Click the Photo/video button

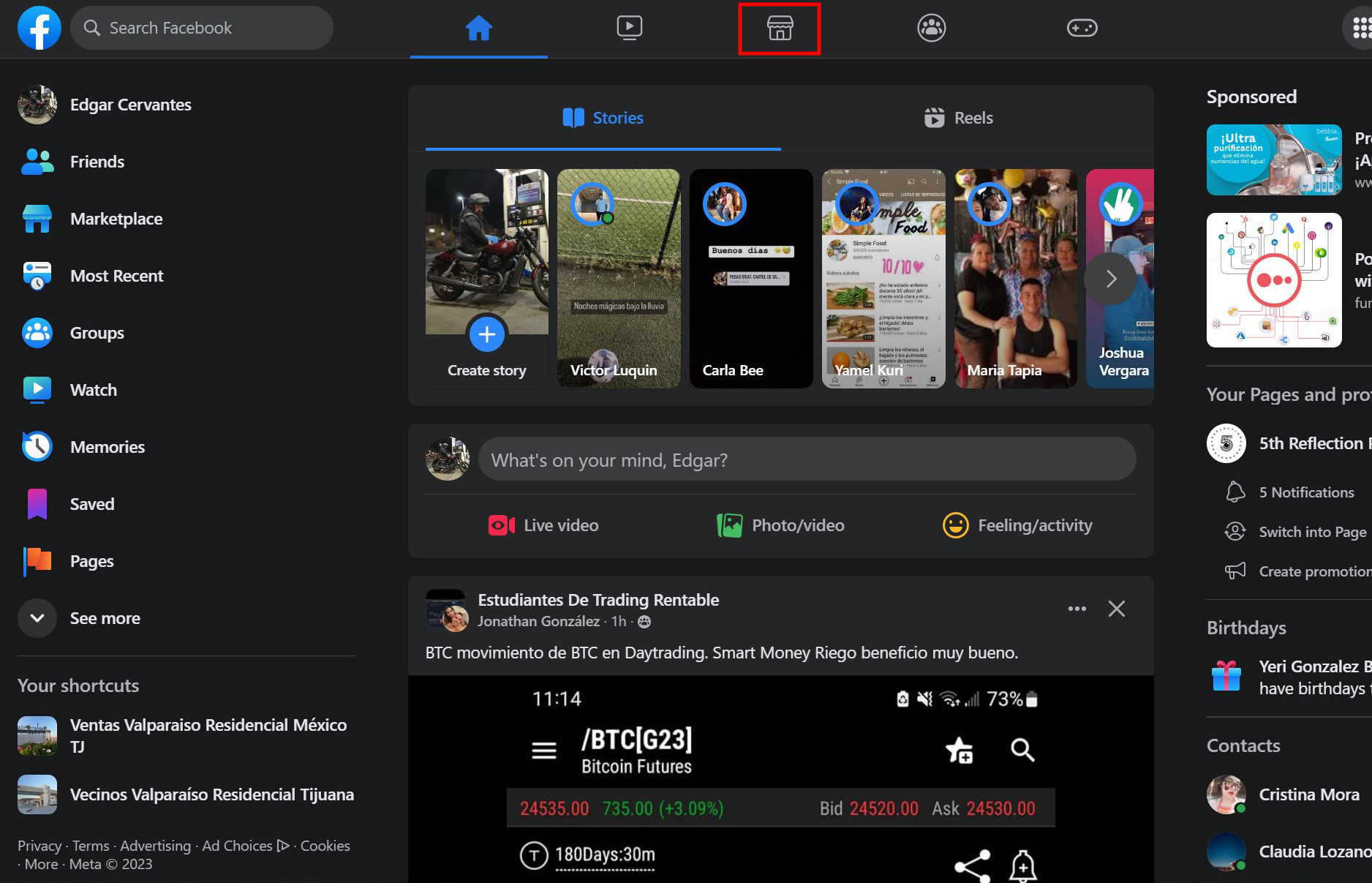click(x=780, y=525)
